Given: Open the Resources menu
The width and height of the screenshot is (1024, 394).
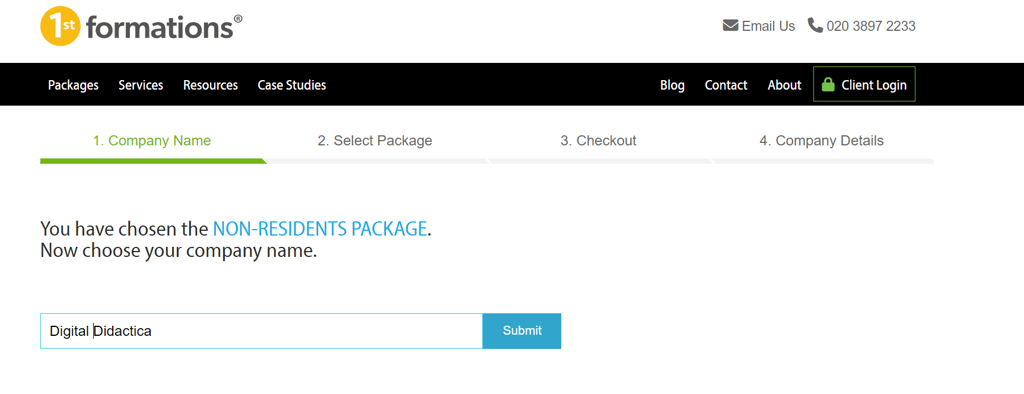Looking at the screenshot, I should pos(210,85).
